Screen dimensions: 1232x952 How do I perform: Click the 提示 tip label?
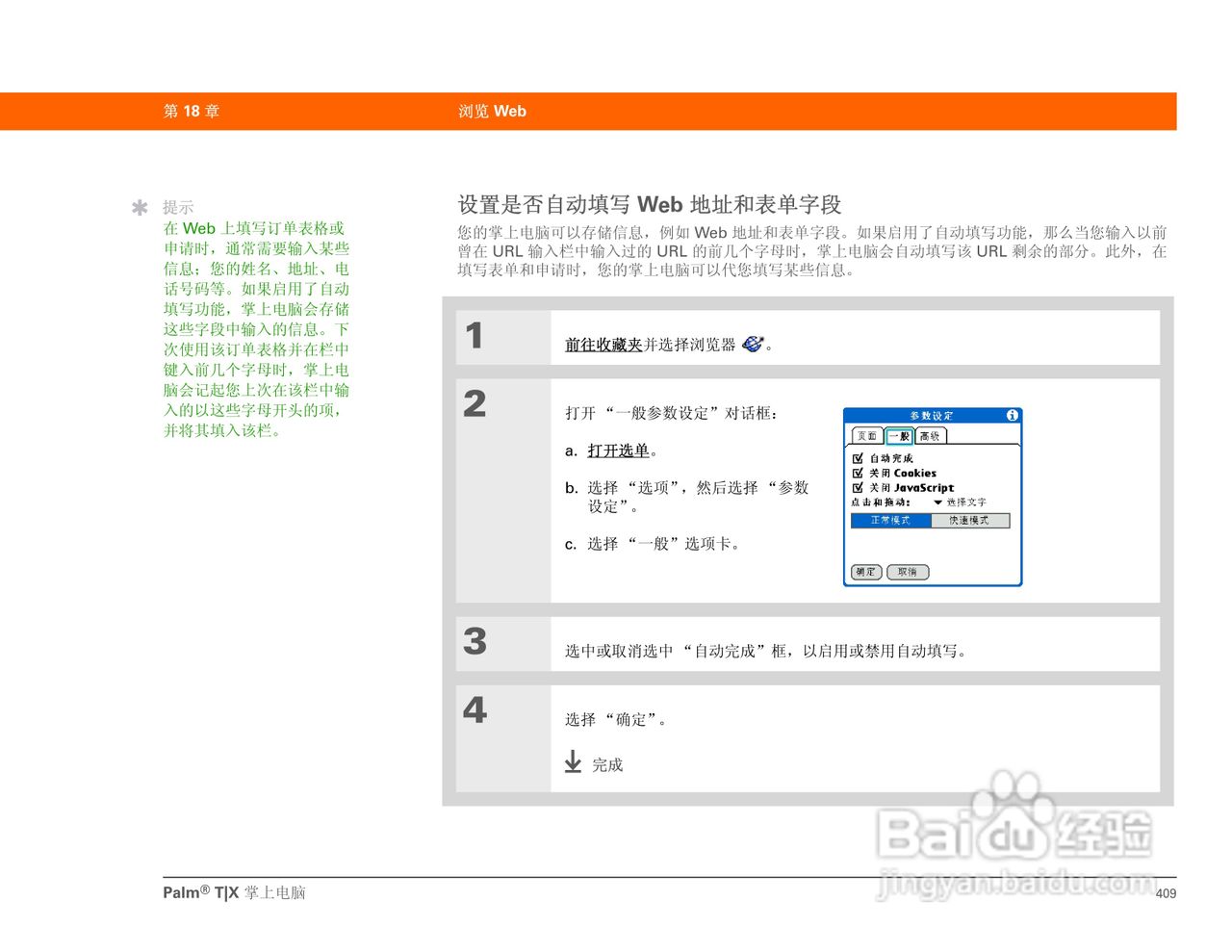click(178, 207)
